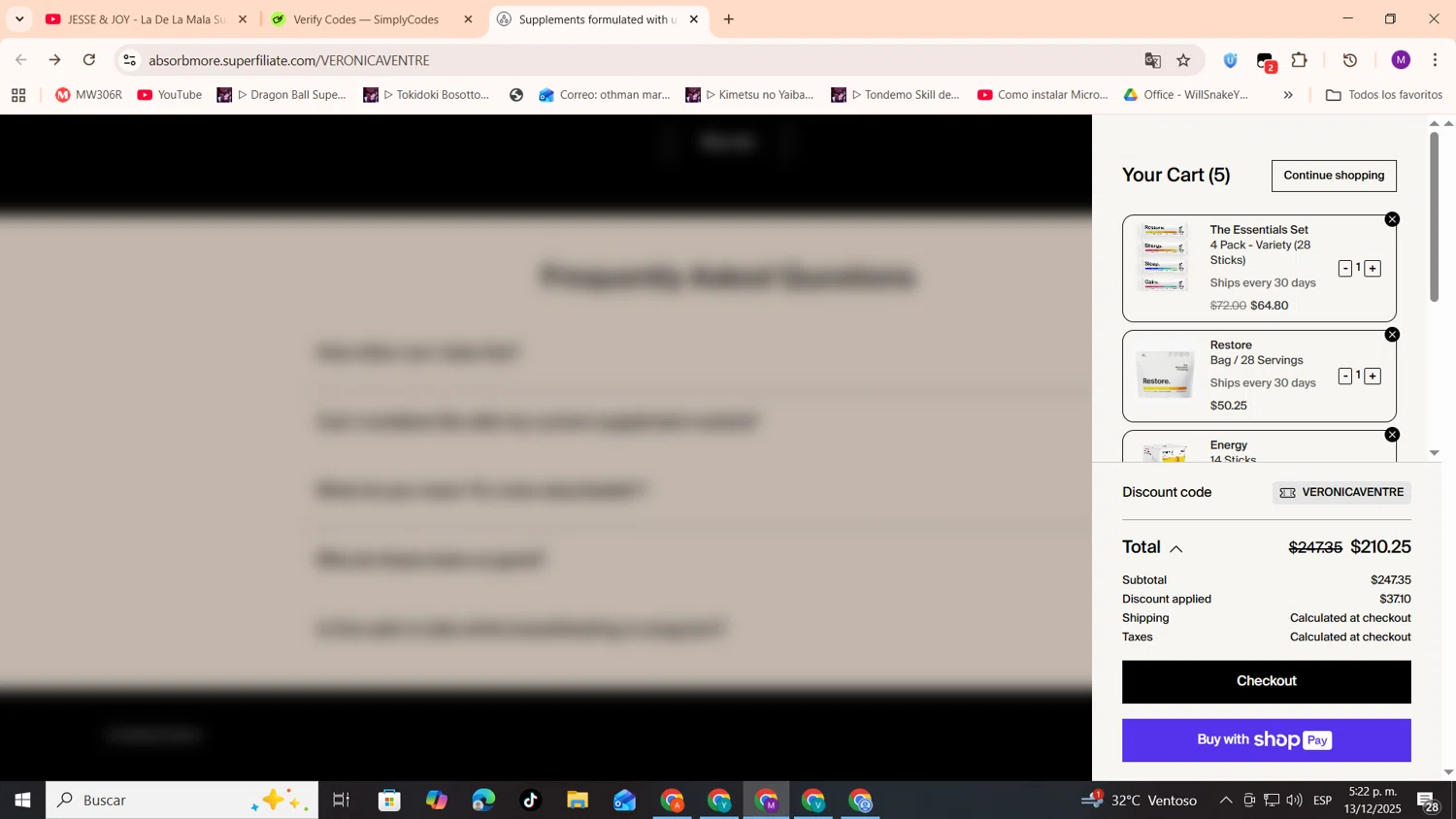Switch to Verify Codes SimplyCodes tab
Image resolution: width=1456 pixels, height=819 pixels.
pos(371,19)
